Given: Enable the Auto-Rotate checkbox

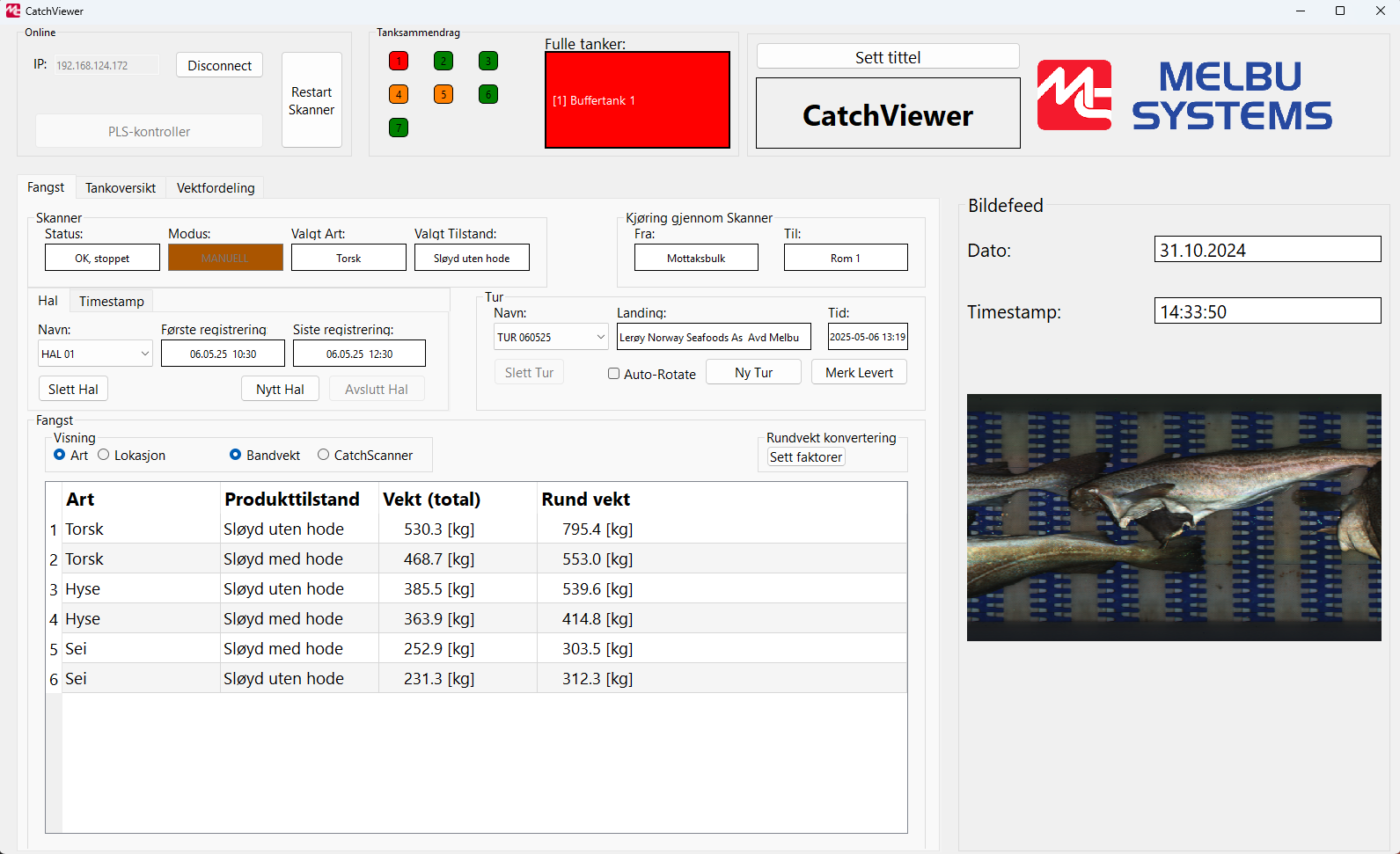Looking at the screenshot, I should pyautogui.click(x=613, y=374).
